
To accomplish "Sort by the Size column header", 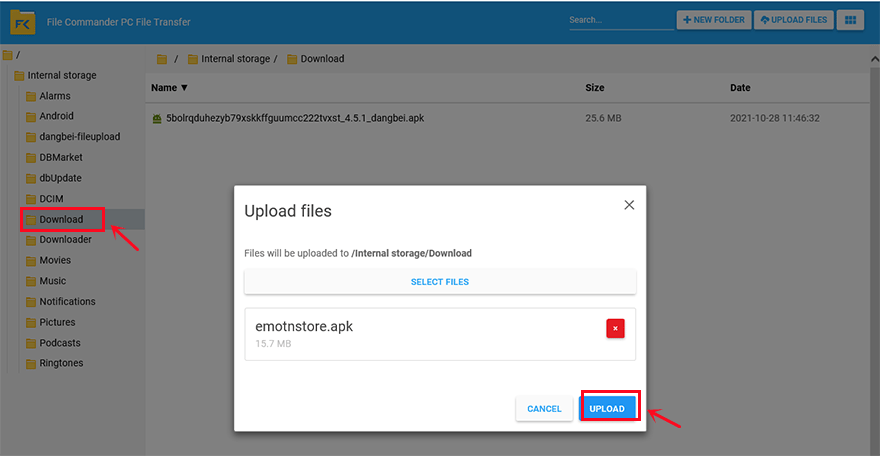I will click(595, 88).
